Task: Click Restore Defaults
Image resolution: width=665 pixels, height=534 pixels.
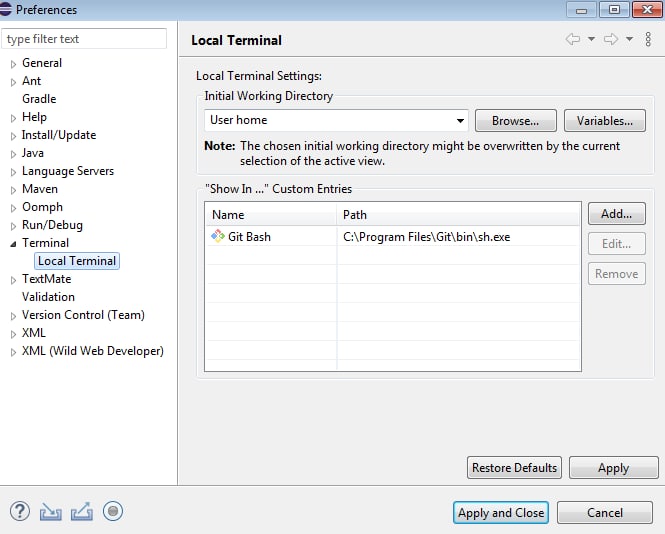Action: point(514,467)
